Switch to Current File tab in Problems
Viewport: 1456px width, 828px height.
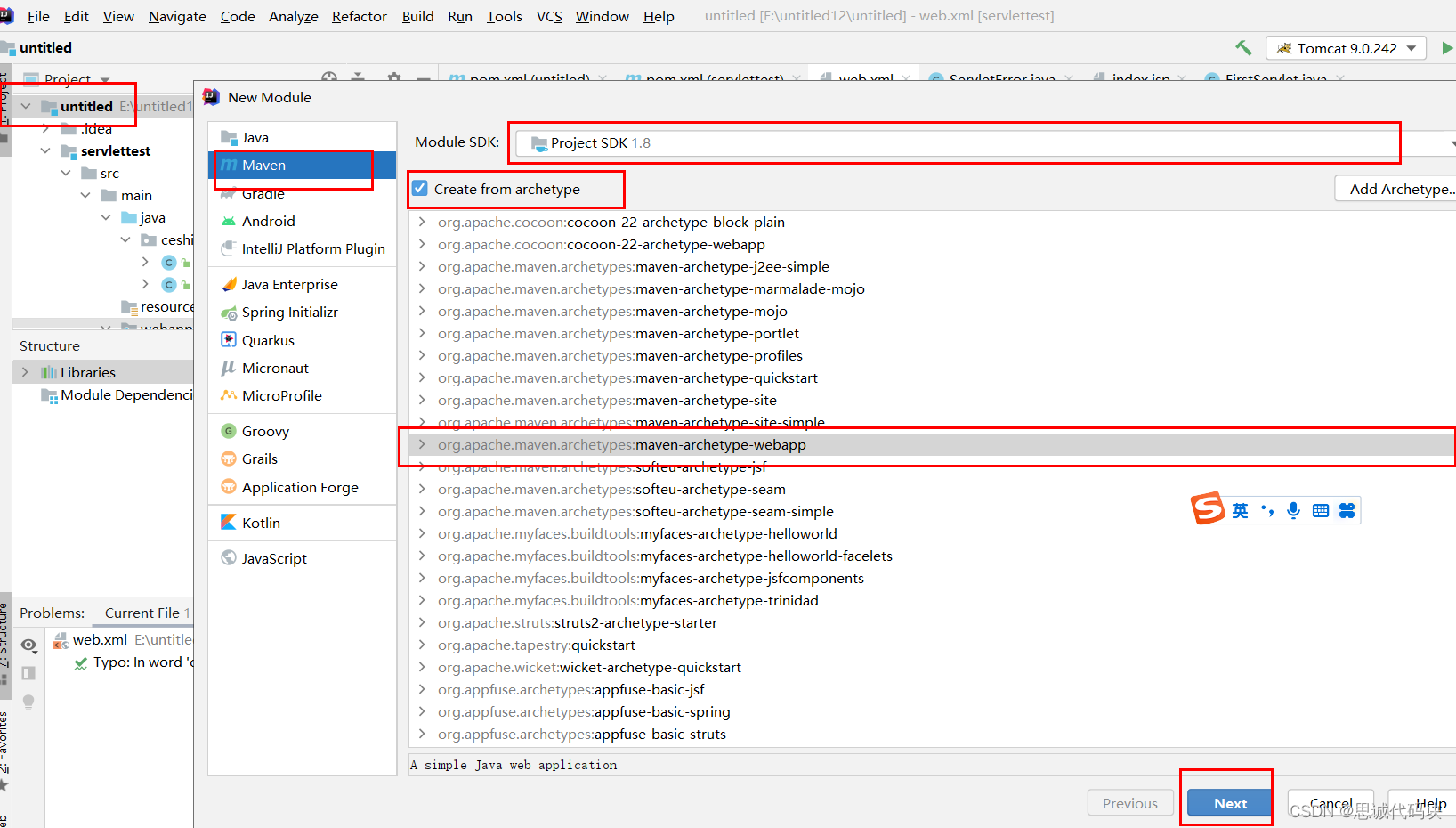(147, 613)
